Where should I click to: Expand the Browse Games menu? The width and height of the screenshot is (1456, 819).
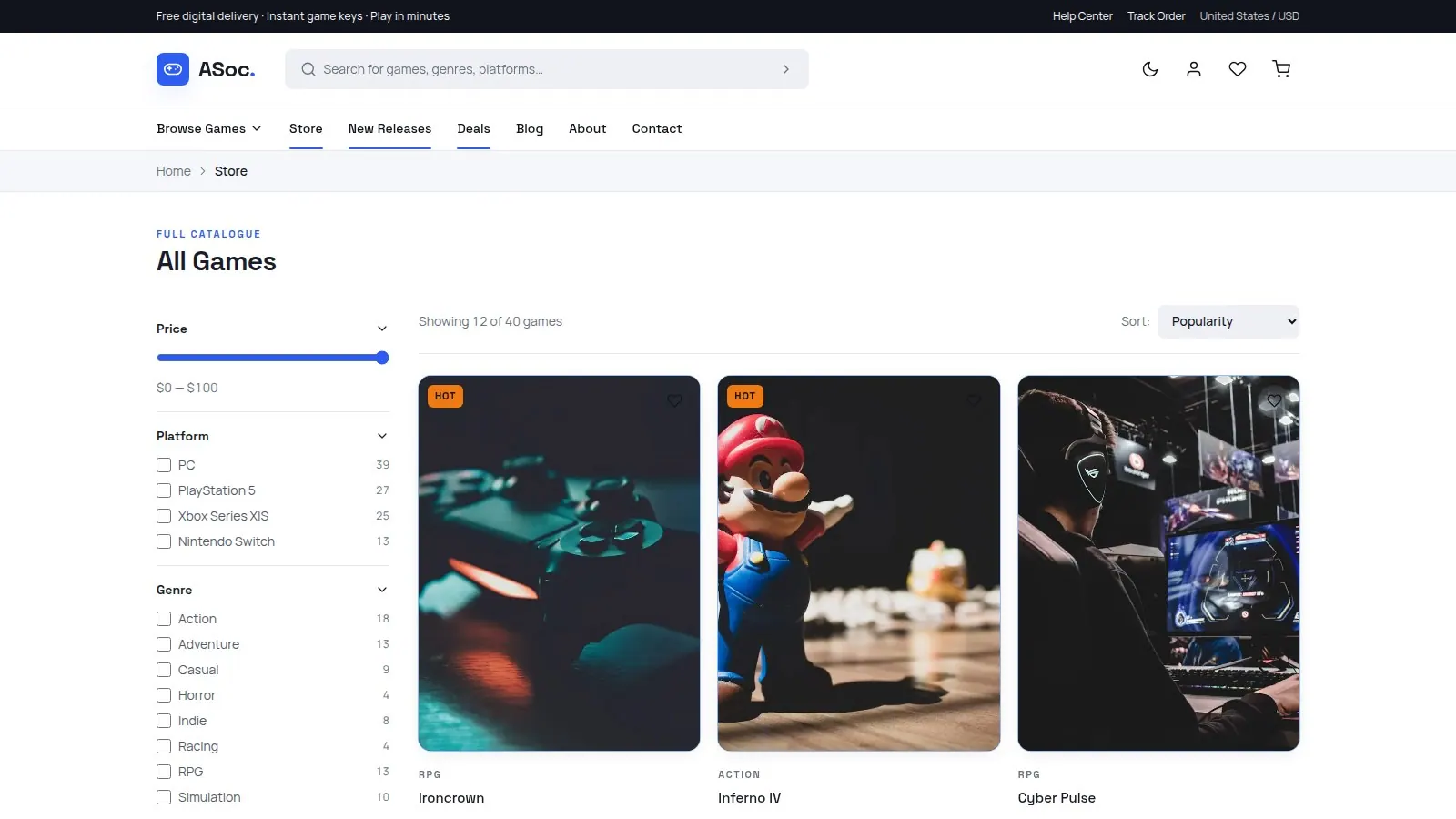[x=209, y=128]
